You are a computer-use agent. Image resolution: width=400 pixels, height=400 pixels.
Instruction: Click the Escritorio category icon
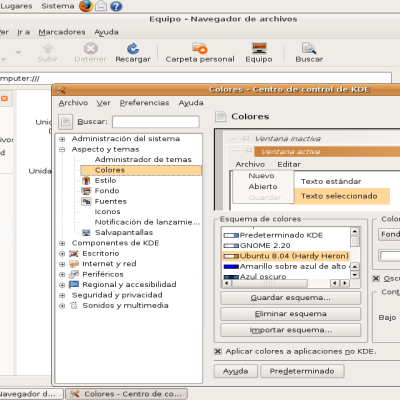point(74,254)
